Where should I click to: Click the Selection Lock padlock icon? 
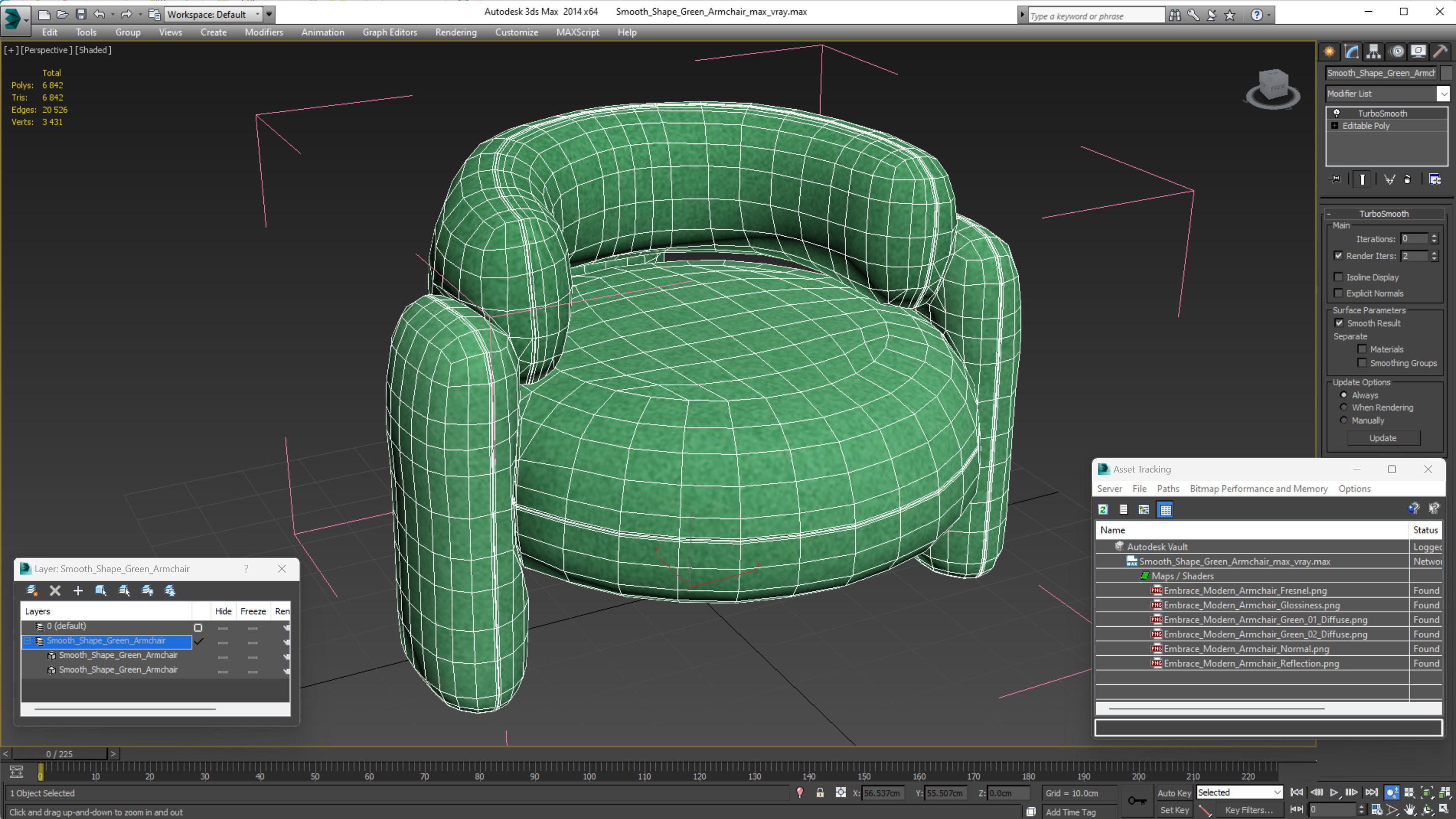click(x=820, y=792)
